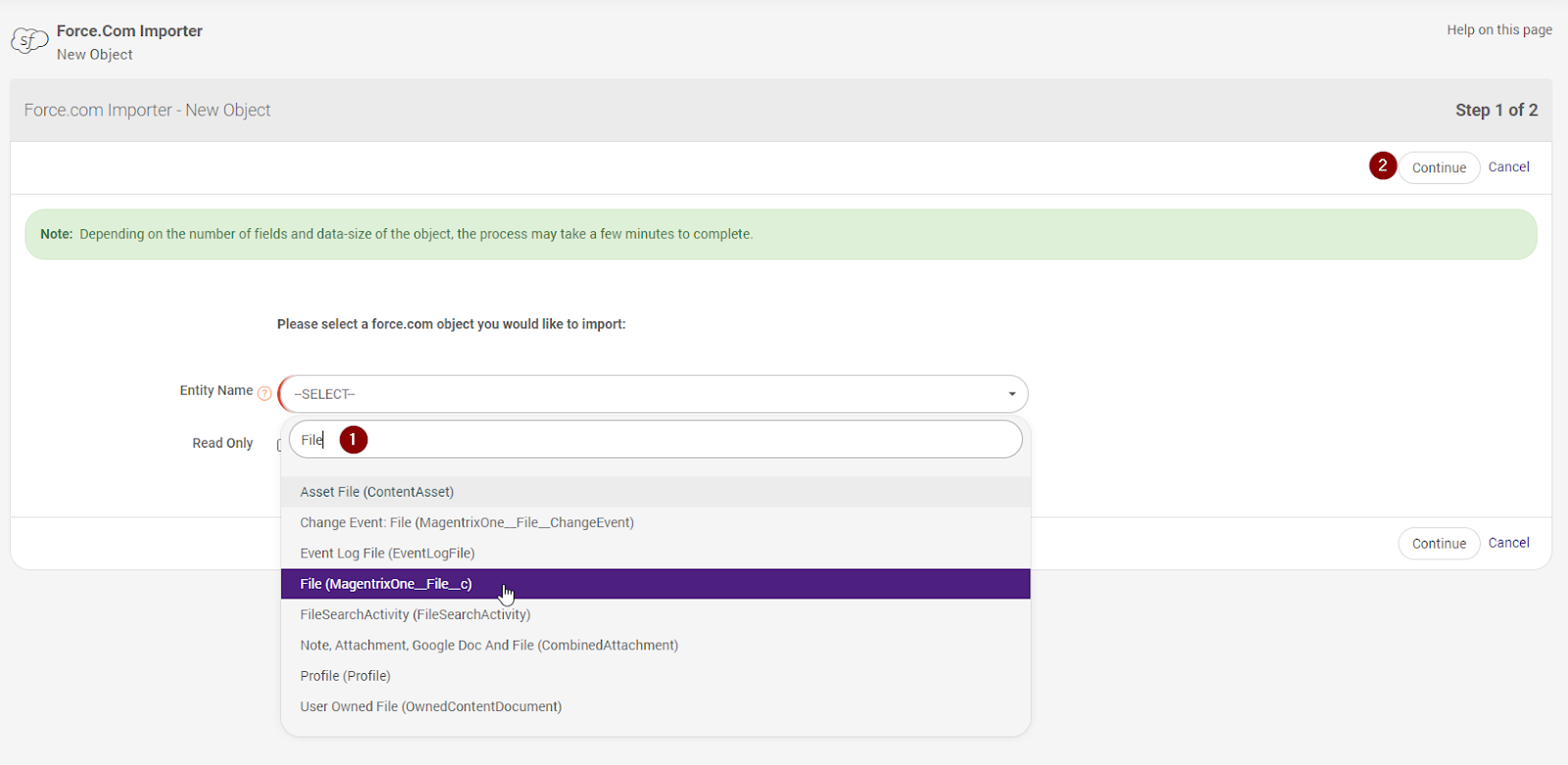Select Asset File (ContentAsset) option

[x=656, y=492]
